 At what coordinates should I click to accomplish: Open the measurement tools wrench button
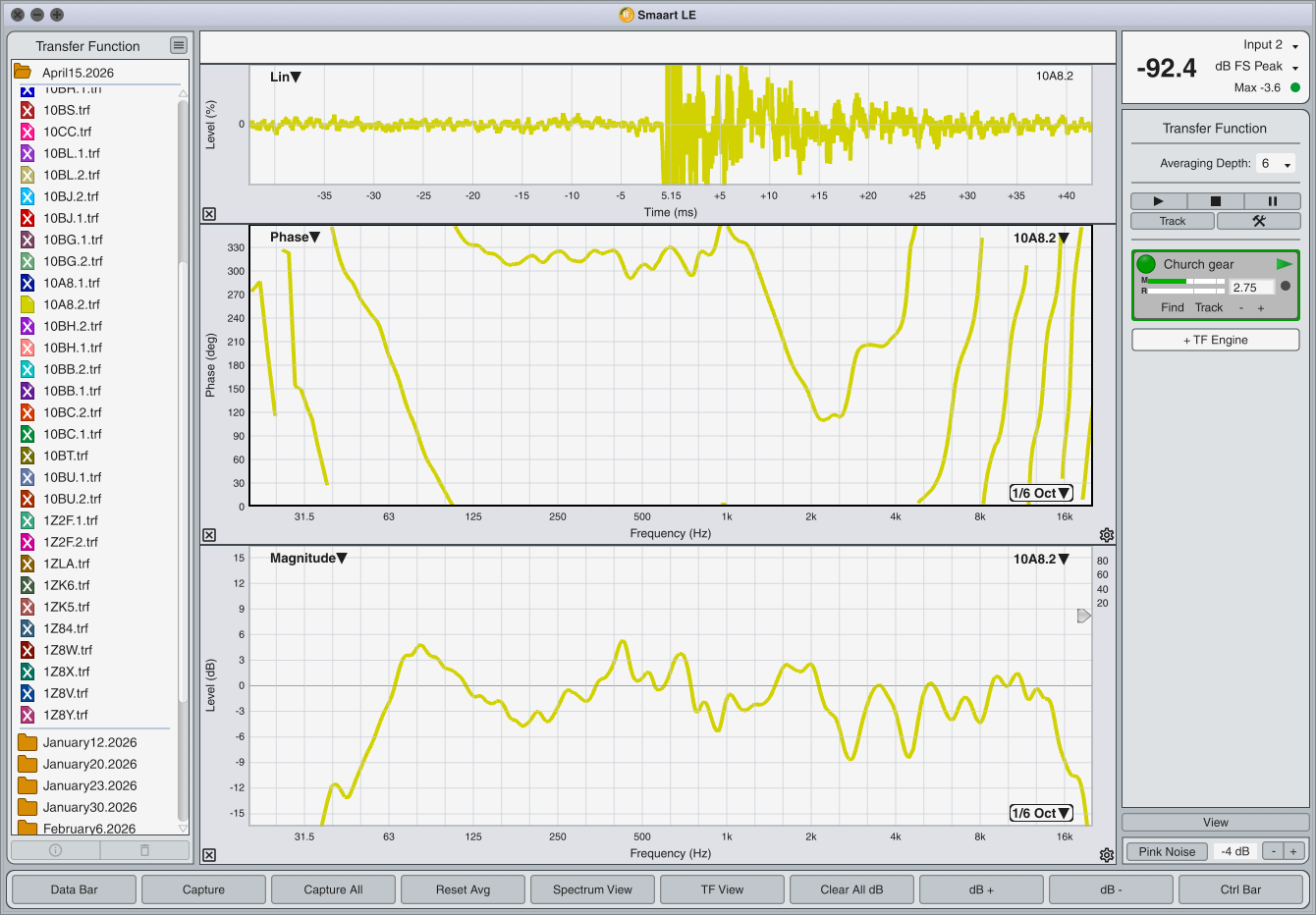tap(1259, 221)
